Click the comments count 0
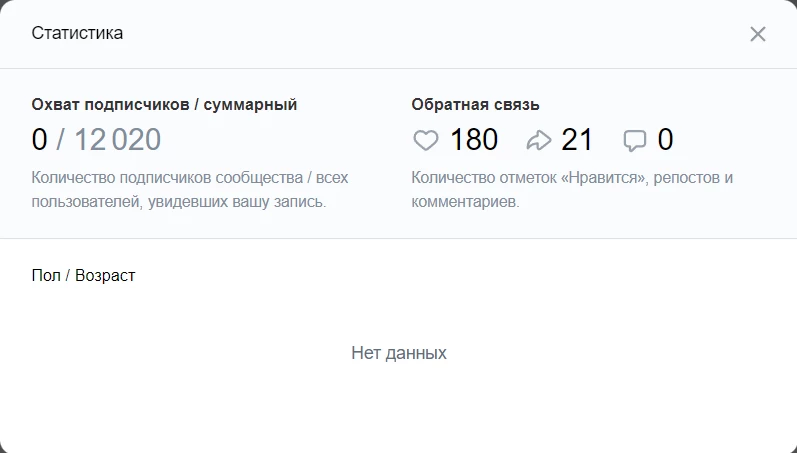The width and height of the screenshot is (797, 453). pyautogui.click(x=665, y=140)
